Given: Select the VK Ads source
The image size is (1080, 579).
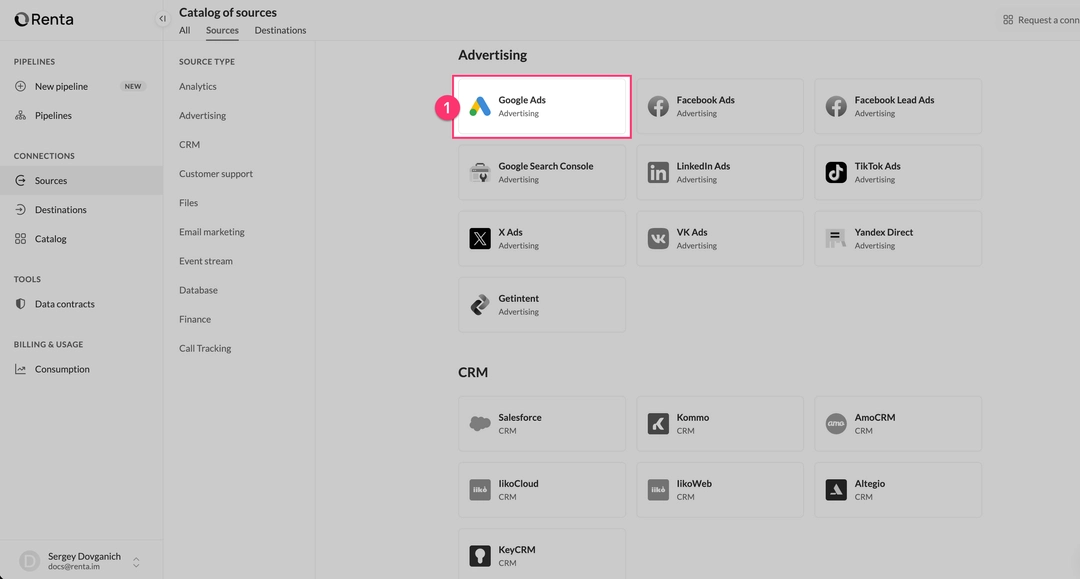Looking at the screenshot, I should point(719,238).
